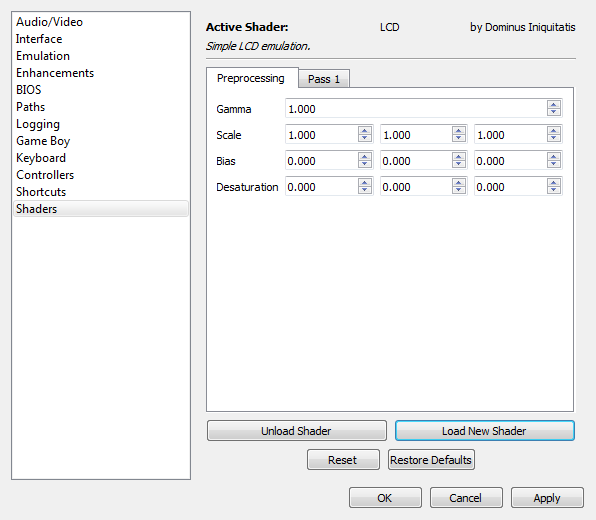The width and height of the screenshot is (596, 520).
Task: Increase the third Scale value
Action: point(554,130)
